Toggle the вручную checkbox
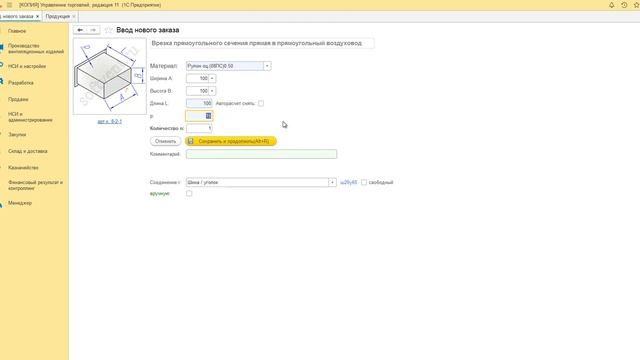The image size is (640, 360). point(189,193)
